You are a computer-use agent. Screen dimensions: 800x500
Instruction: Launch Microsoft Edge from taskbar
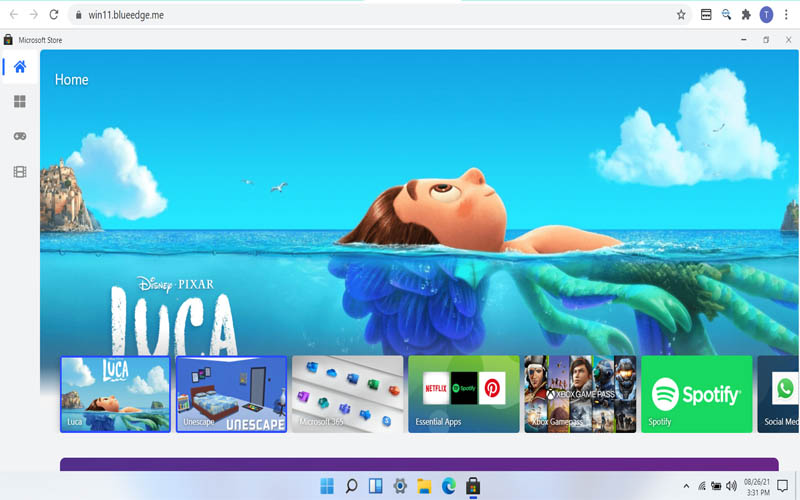click(448, 486)
